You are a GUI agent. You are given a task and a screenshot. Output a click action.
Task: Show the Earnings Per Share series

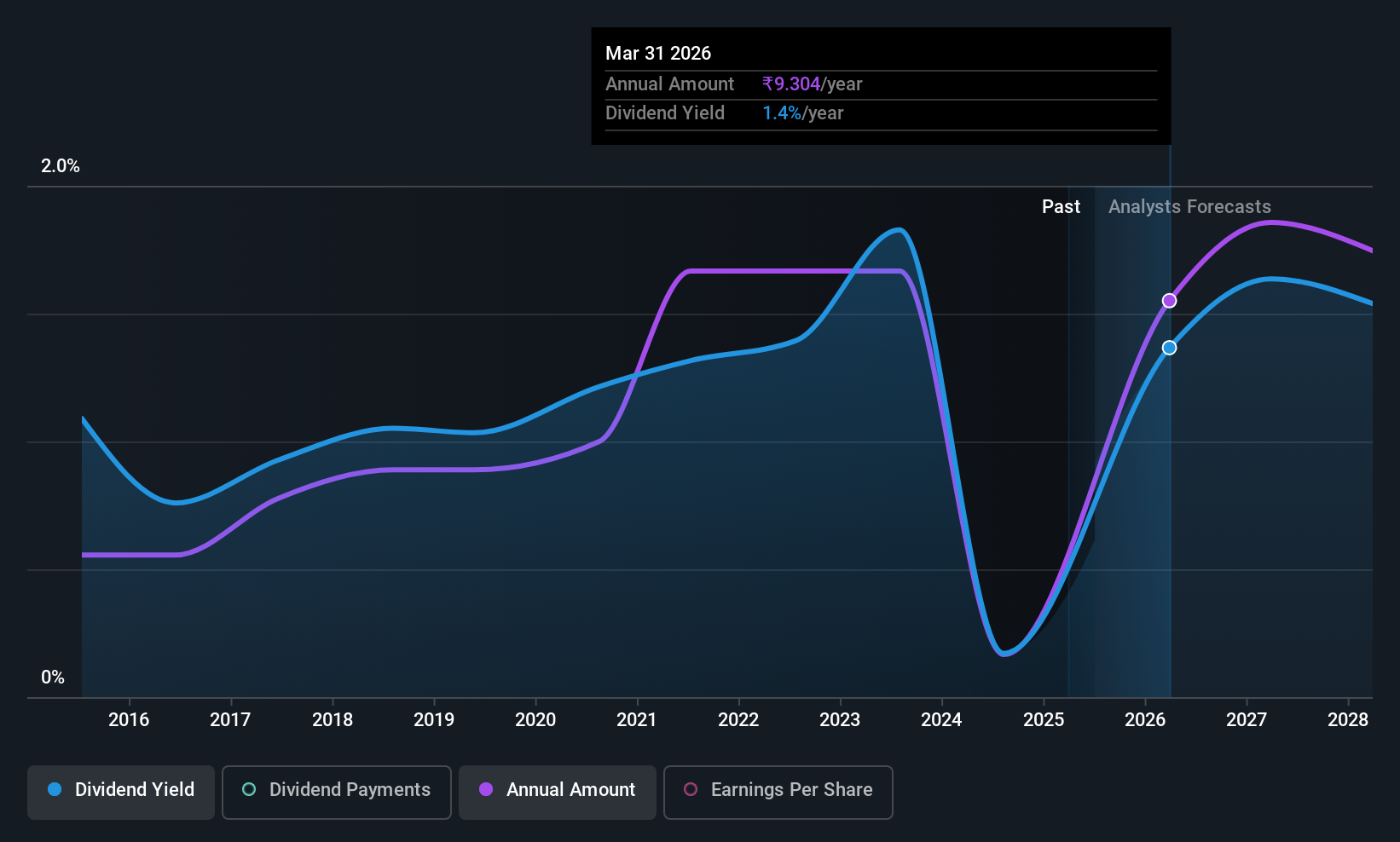click(x=778, y=793)
